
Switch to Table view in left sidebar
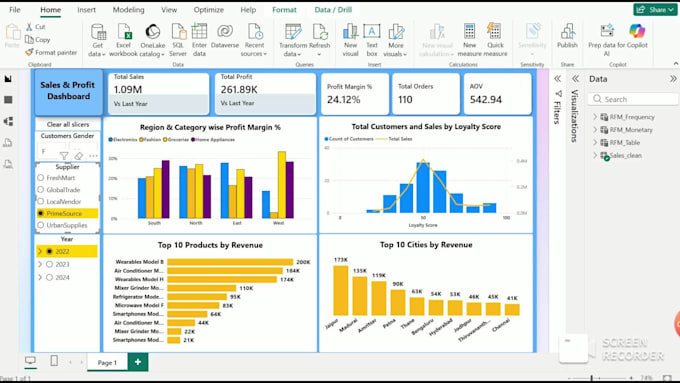coord(8,100)
